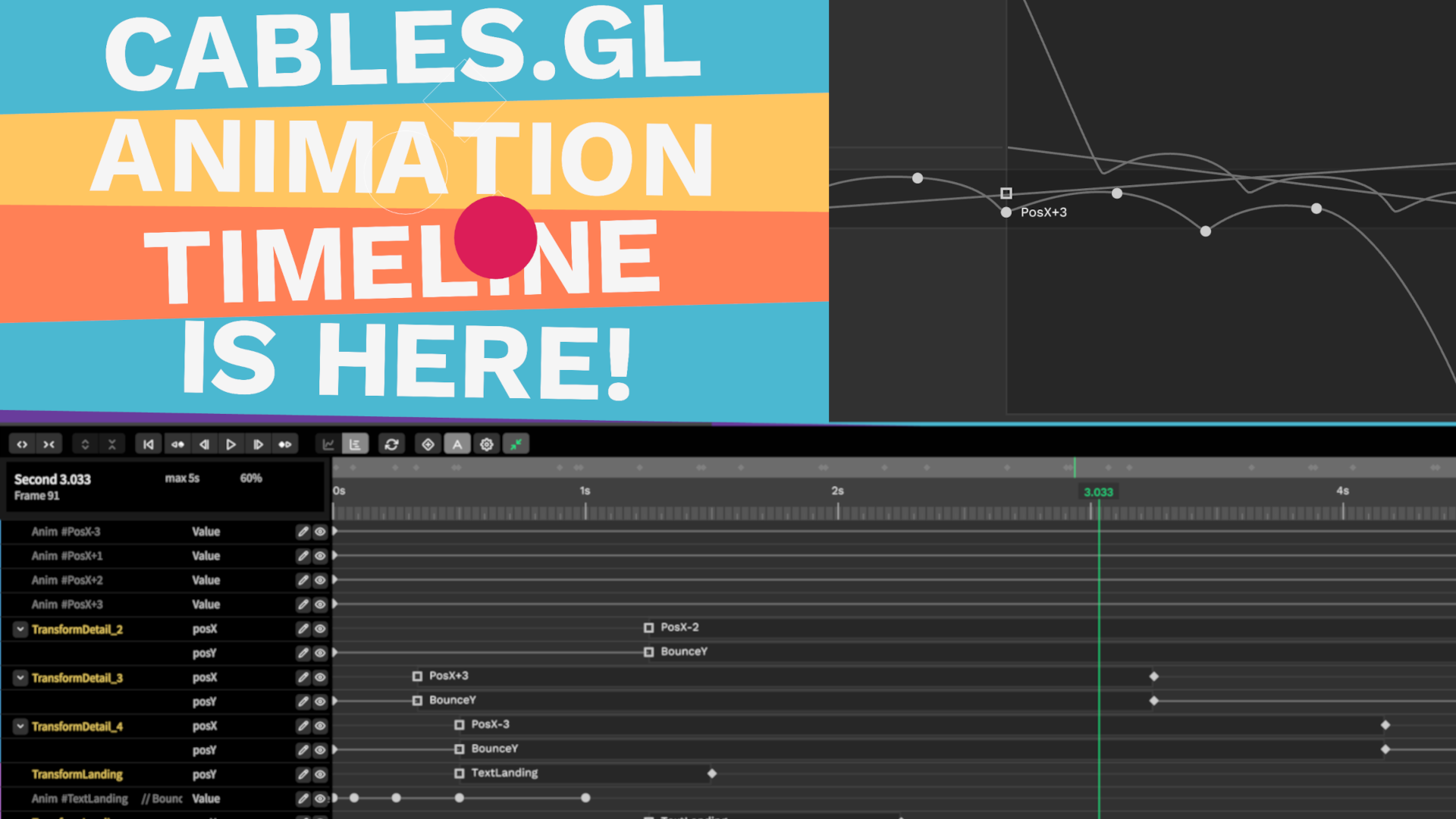This screenshot has width=1456, height=819.
Task: Click the keyframe diamond icon in the toolbar
Action: click(x=428, y=444)
